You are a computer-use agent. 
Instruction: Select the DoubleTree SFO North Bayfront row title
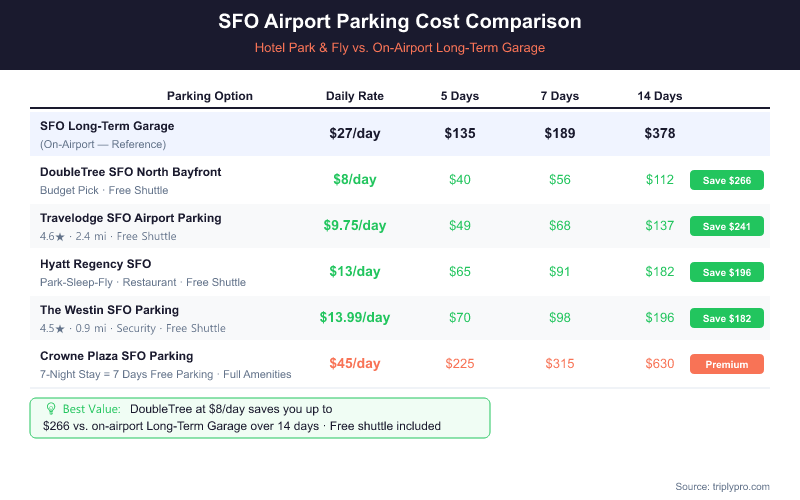(x=131, y=172)
